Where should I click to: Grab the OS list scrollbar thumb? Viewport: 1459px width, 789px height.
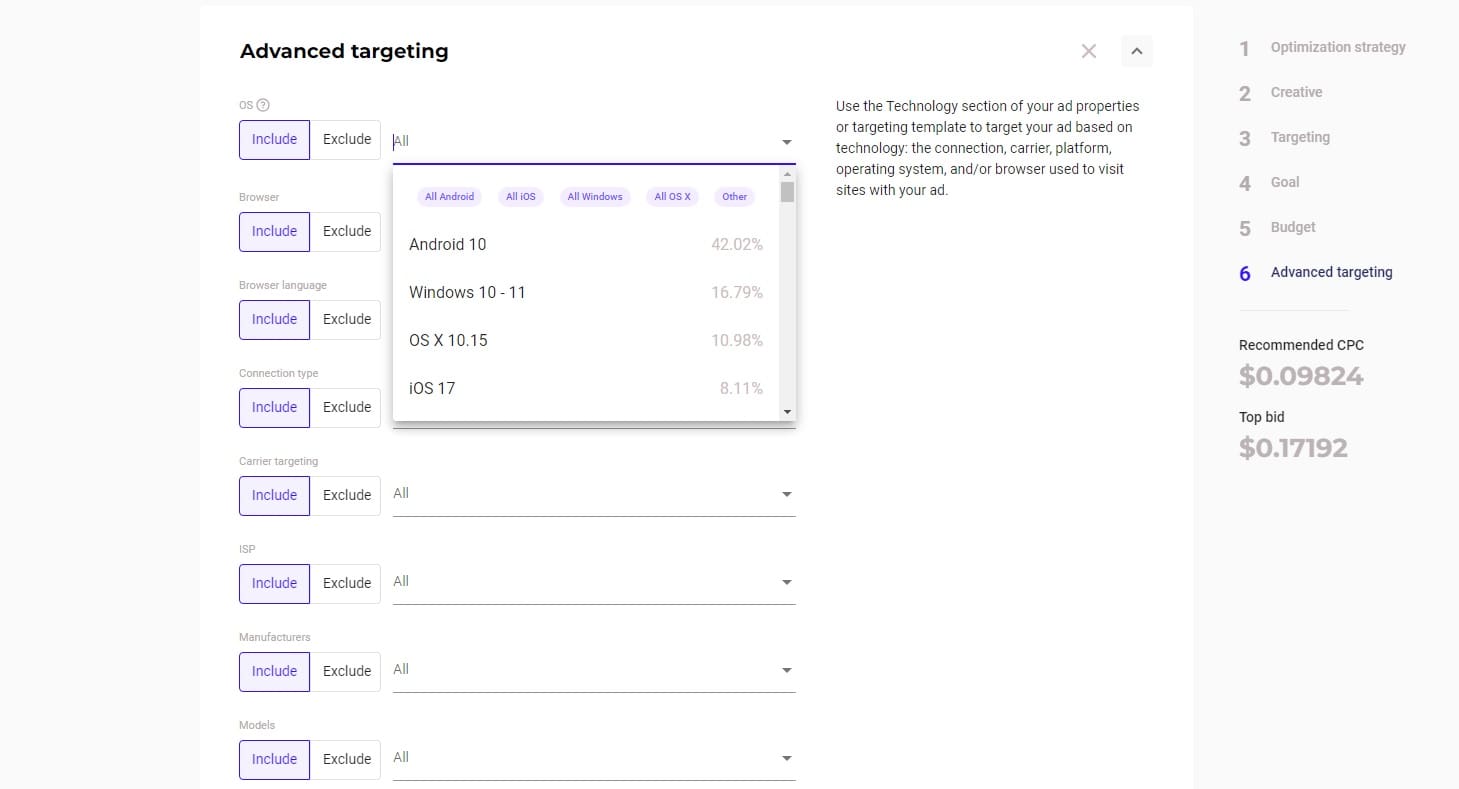787,192
